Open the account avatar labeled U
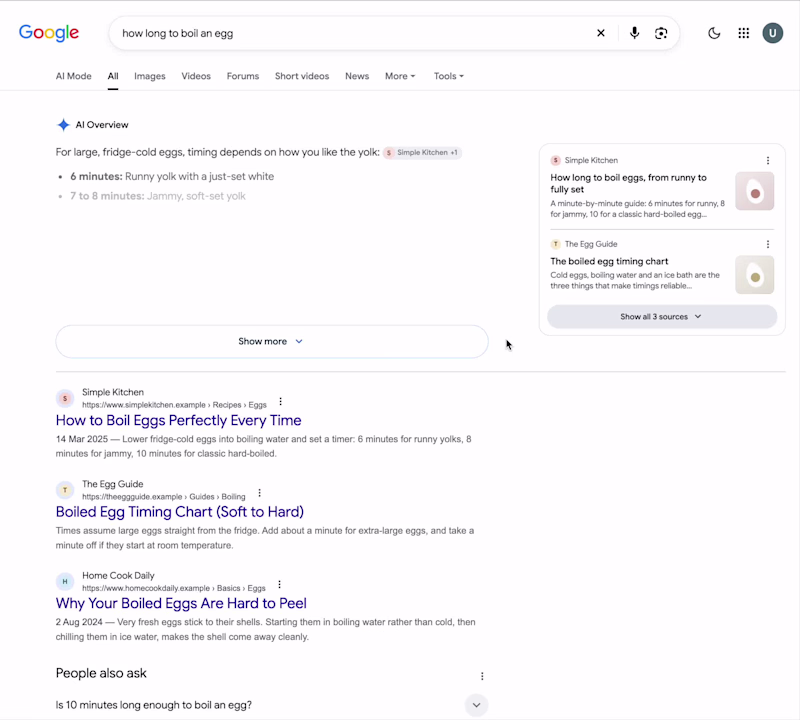 [772, 33]
